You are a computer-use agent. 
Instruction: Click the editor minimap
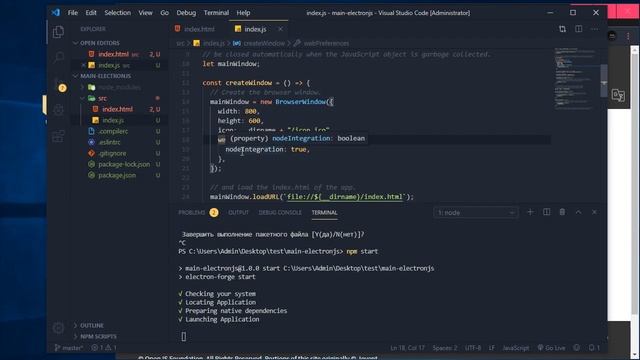coord(576,78)
